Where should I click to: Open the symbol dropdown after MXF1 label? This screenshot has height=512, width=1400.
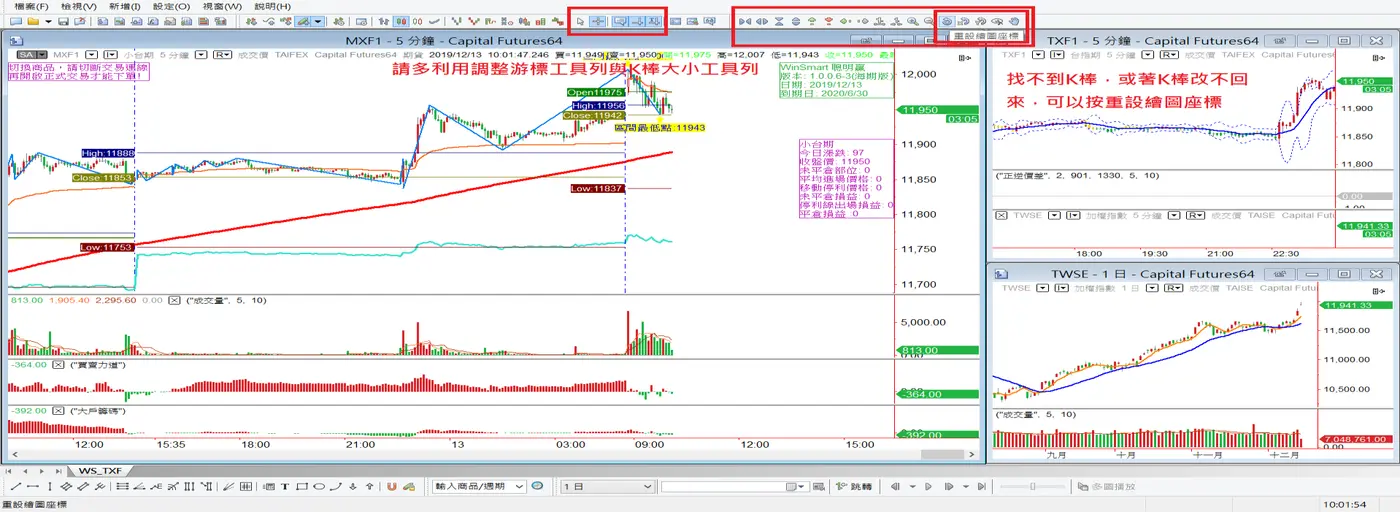click(x=91, y=54)
